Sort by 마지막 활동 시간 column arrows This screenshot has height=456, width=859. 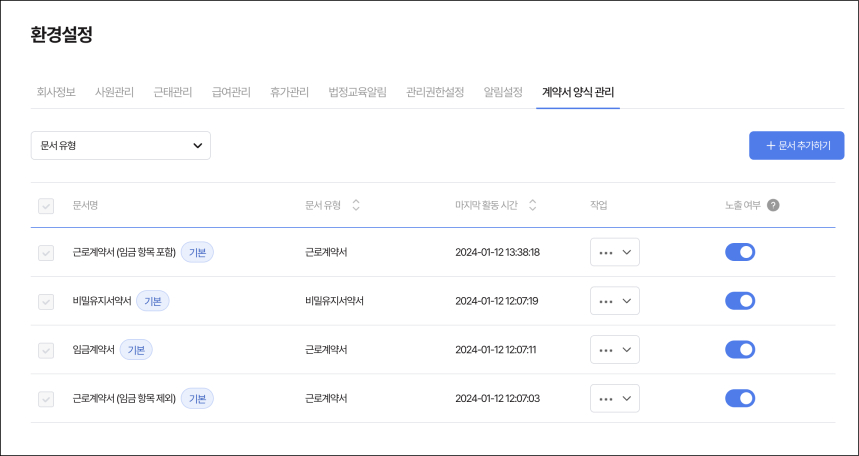(x=532, y=205)
